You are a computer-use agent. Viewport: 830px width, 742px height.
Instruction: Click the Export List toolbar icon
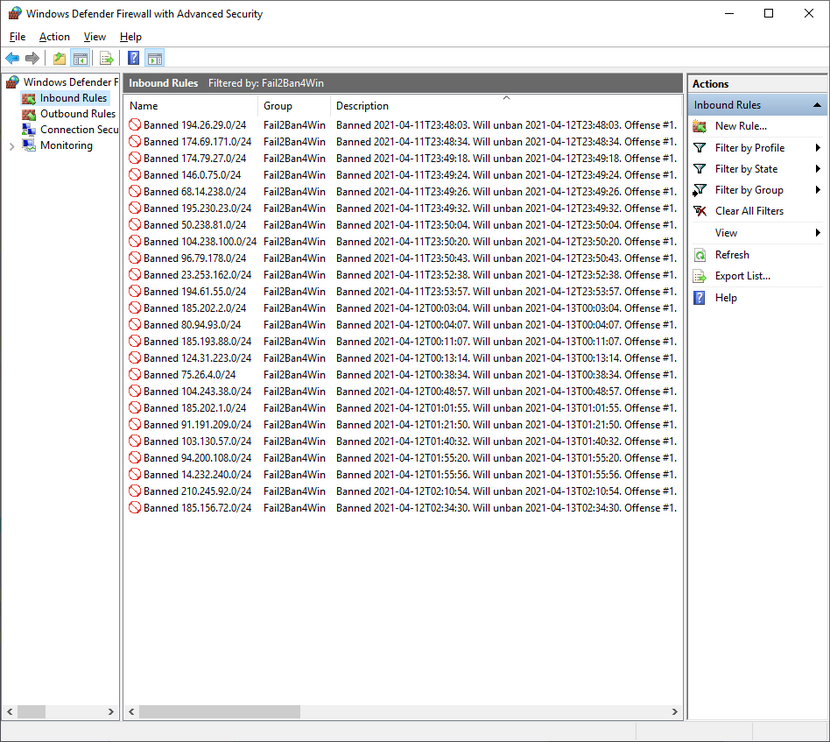106,58
